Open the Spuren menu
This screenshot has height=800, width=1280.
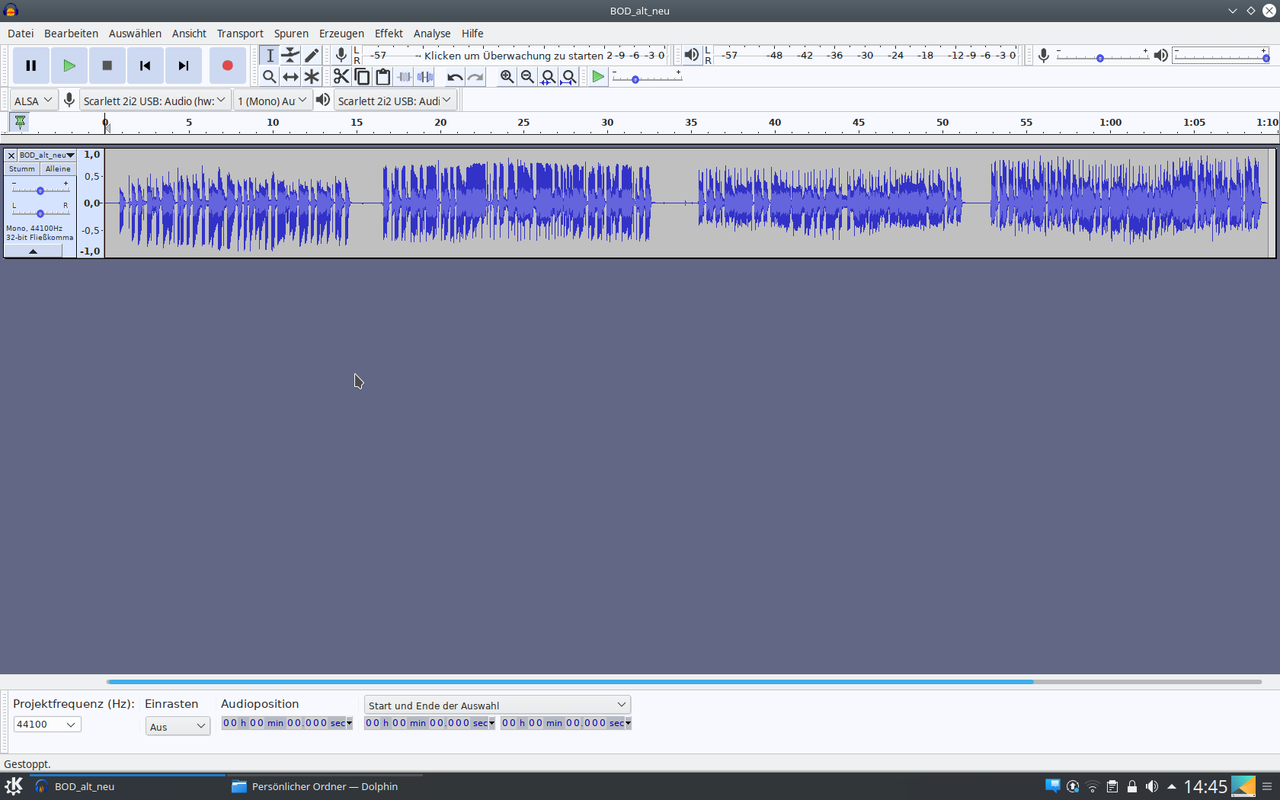291,33
